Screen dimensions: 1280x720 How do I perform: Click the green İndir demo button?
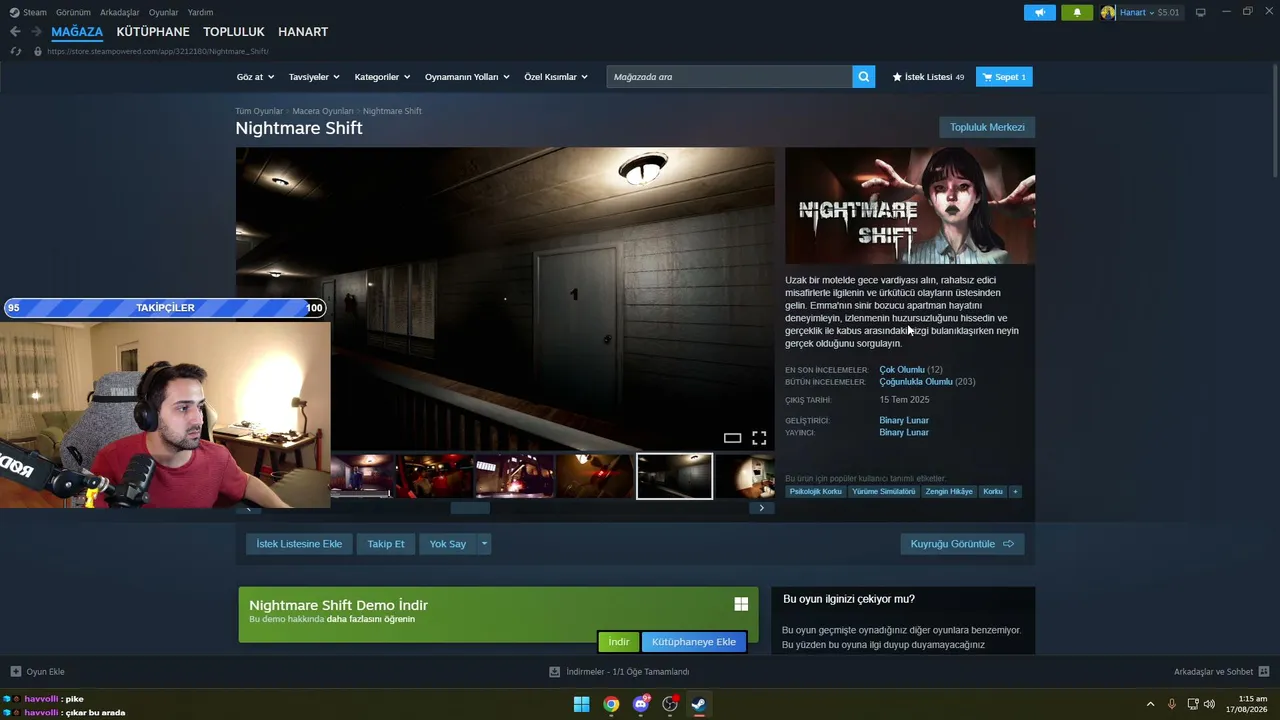pyautogui.click(x=619, y=642)
